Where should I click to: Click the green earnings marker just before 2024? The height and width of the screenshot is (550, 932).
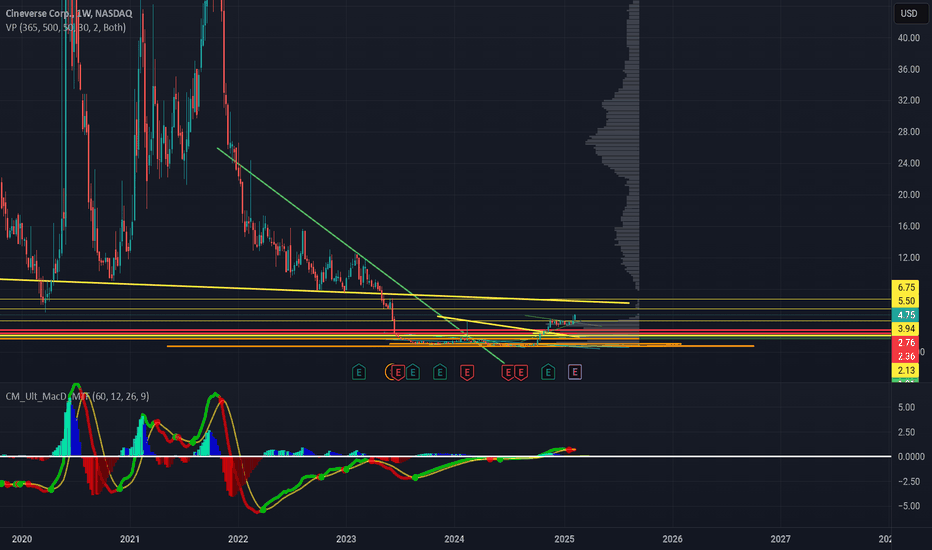coord(439,372)
